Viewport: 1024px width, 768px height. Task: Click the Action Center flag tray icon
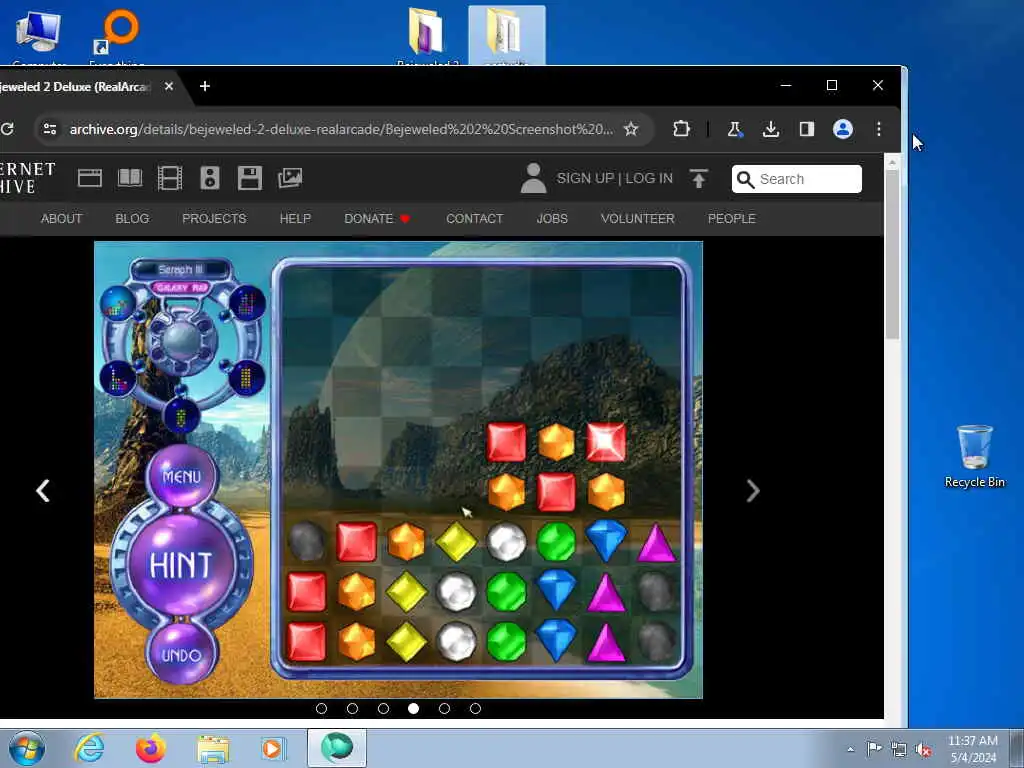click(874, 748)
